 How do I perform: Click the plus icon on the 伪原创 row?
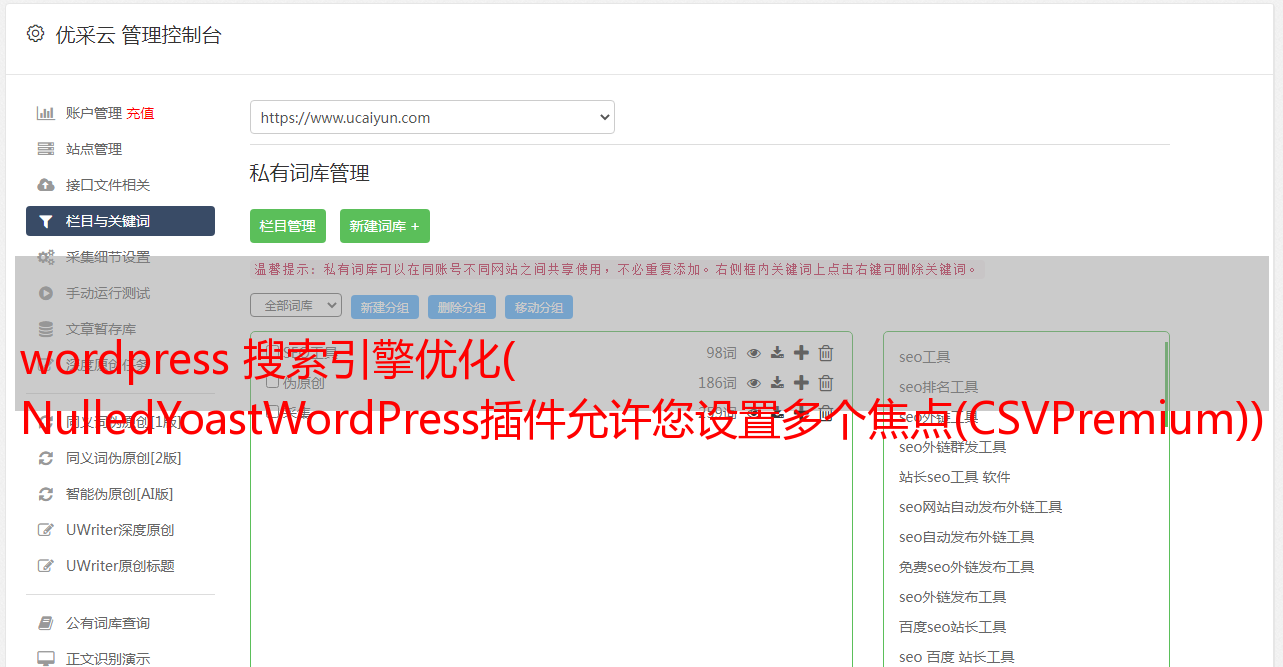point(801,383)
